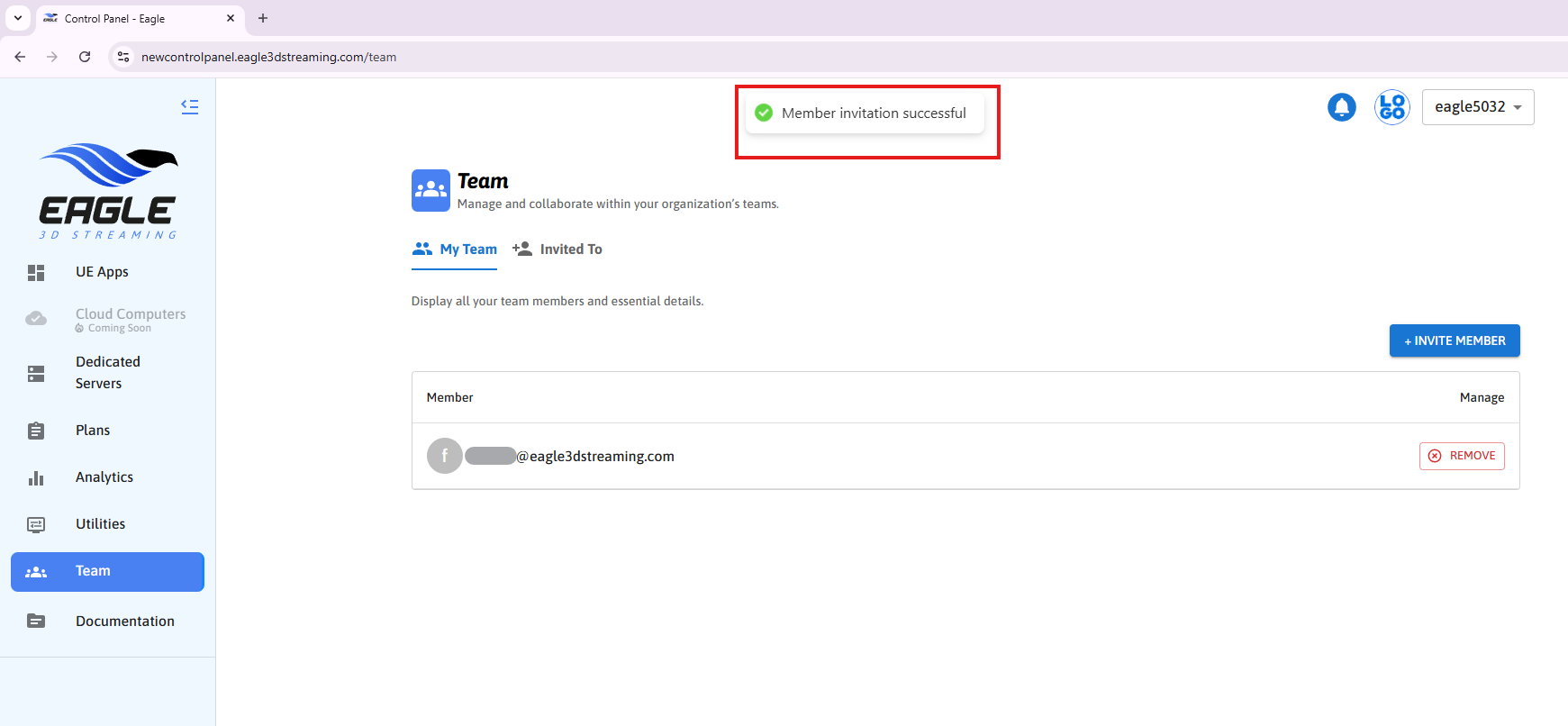Viewport: 1568px width, 726px height.
Task: Open UE Apps from the sidebar
Action: click(x=102, y=272)
